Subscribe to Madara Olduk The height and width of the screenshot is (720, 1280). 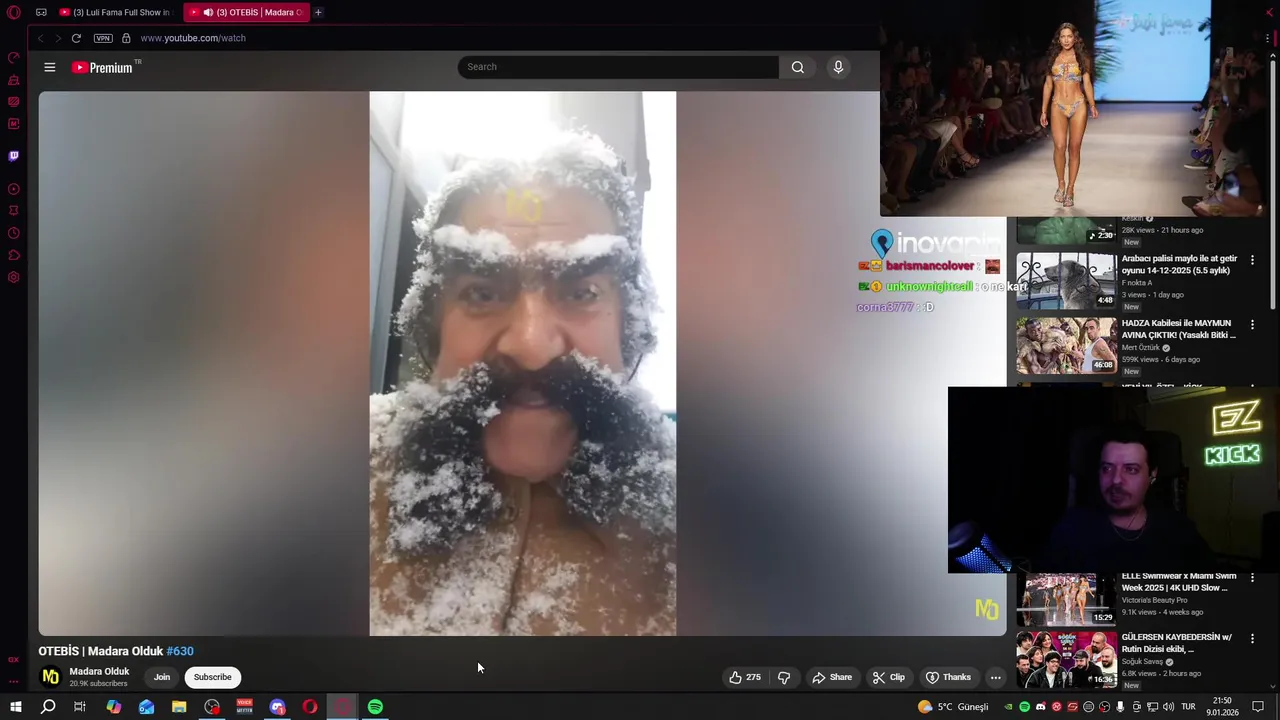212,677
